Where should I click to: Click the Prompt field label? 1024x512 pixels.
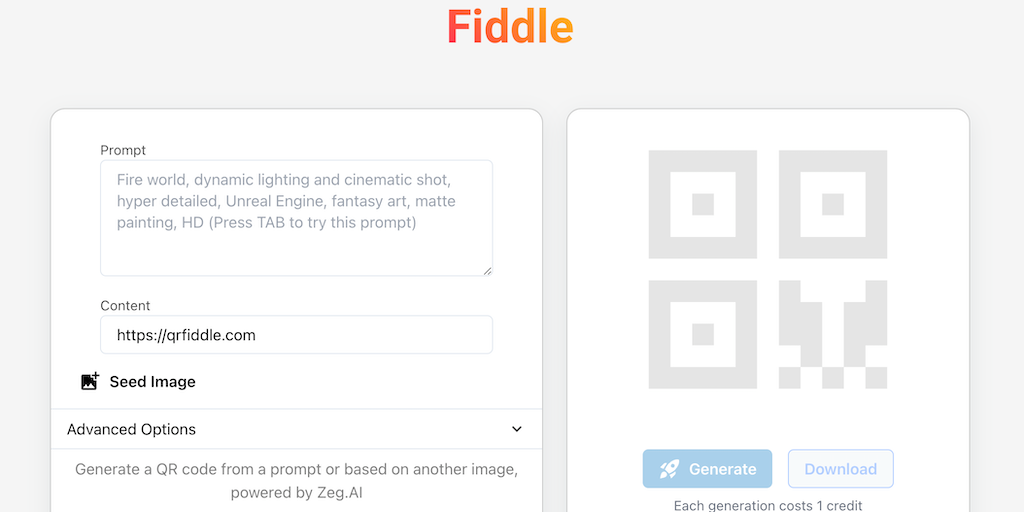point(123,150)
